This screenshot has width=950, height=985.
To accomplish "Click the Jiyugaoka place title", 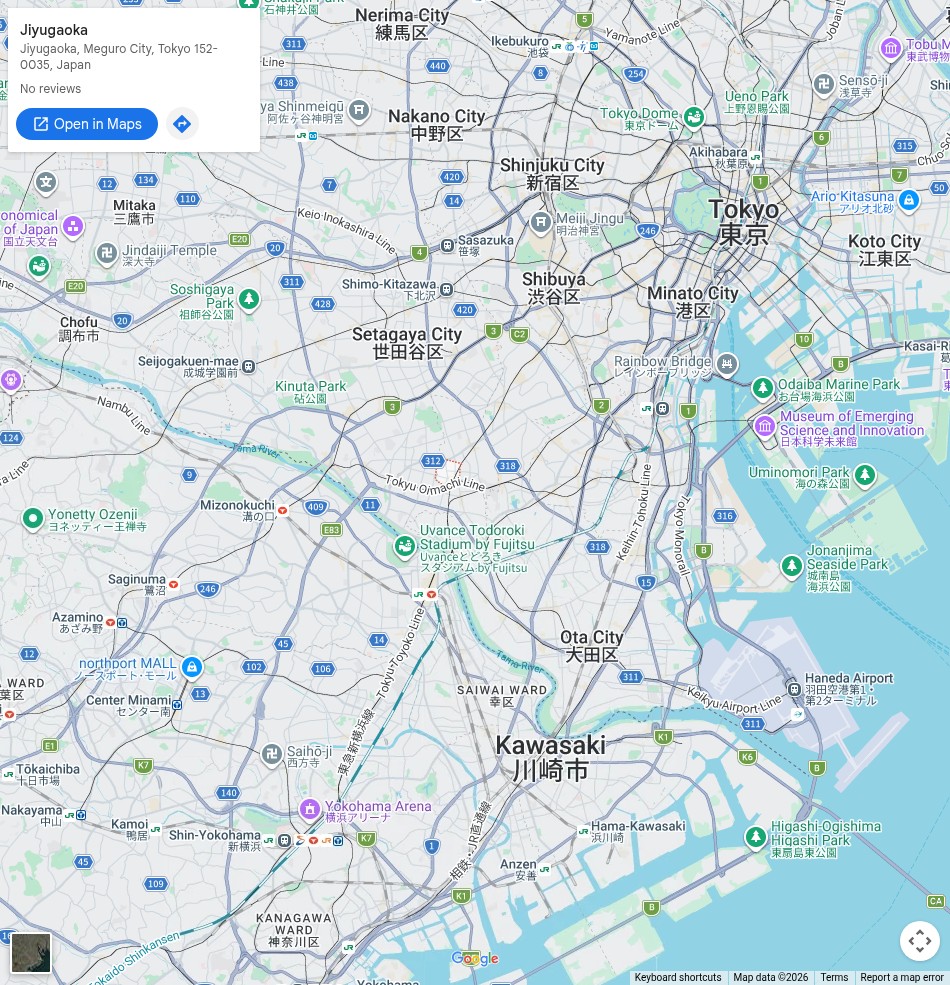I will [54, 30].
